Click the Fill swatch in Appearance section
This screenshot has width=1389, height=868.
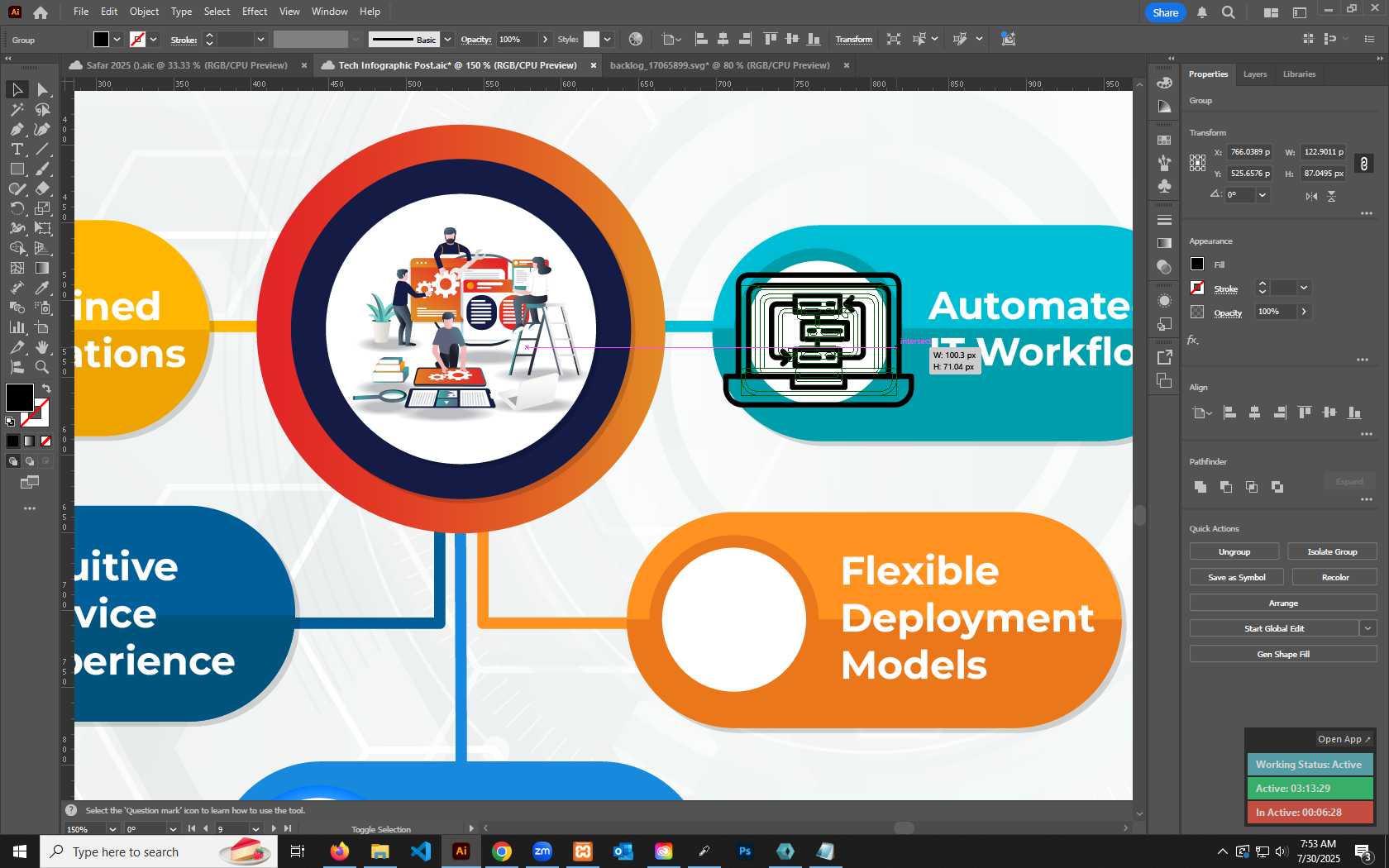1197,264
